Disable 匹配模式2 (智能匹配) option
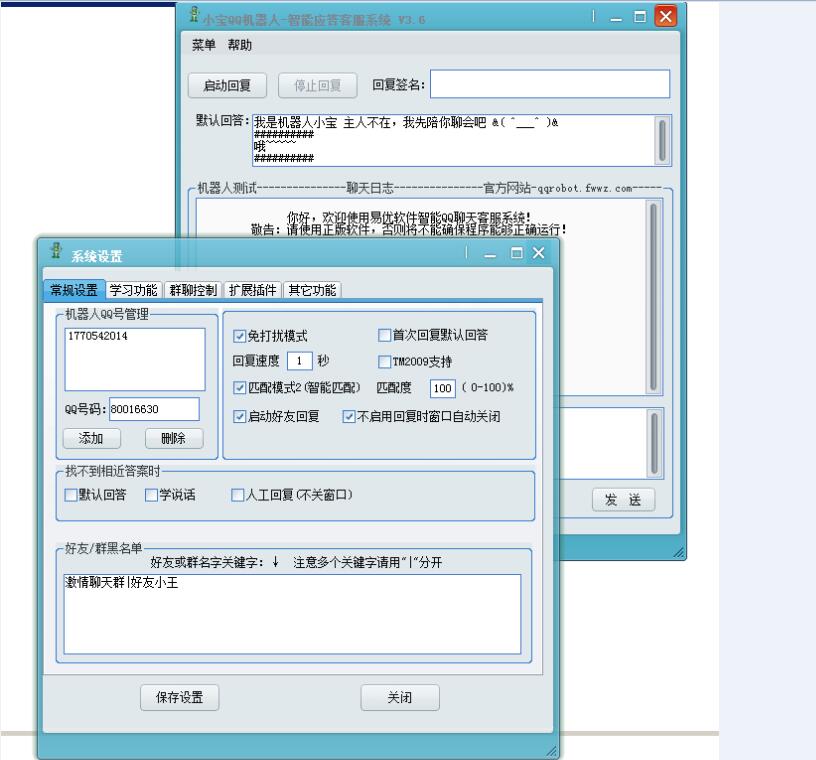Viewport: 816px width, 760px height. pyautogui.click(x=241, y=389)
